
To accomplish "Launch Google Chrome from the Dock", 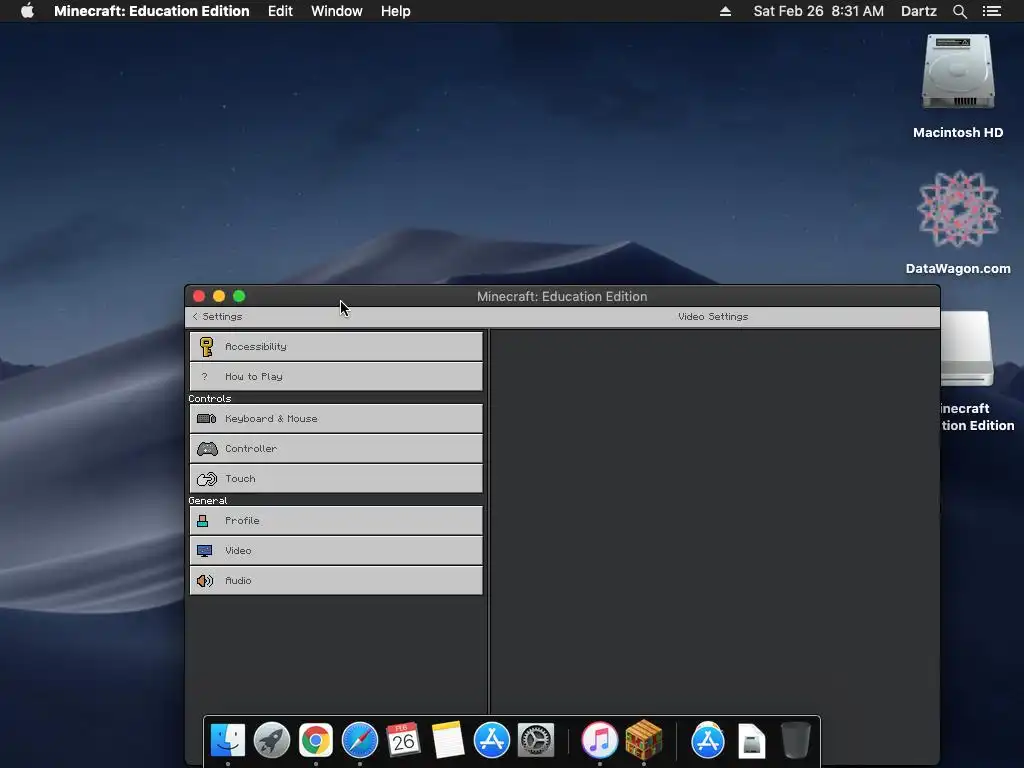I will point(315,740).
